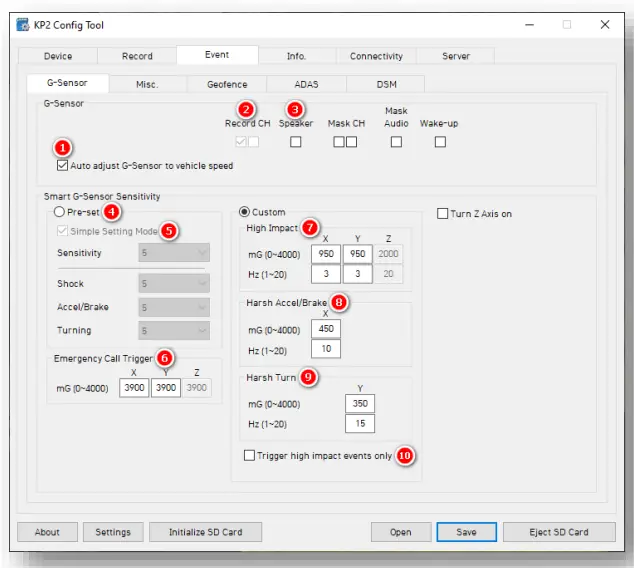Save the configuration
Viewport: 634px width, 568px height.
click(467, 532)
